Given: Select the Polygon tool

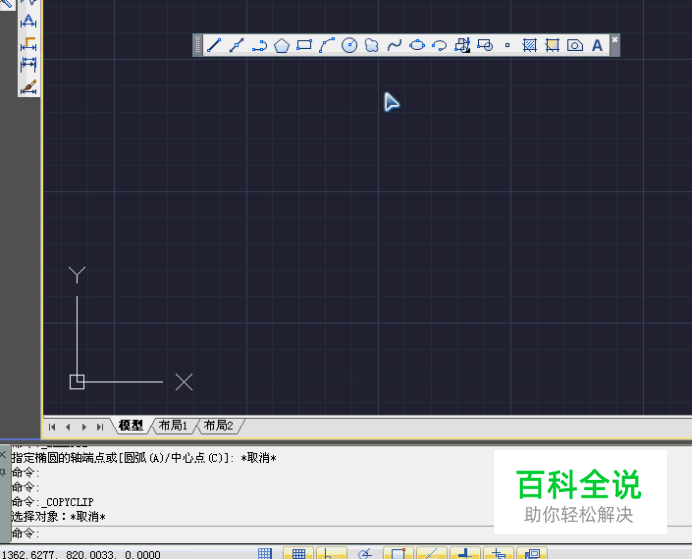Looking at the screenshot, I should (x=282, y=45).
